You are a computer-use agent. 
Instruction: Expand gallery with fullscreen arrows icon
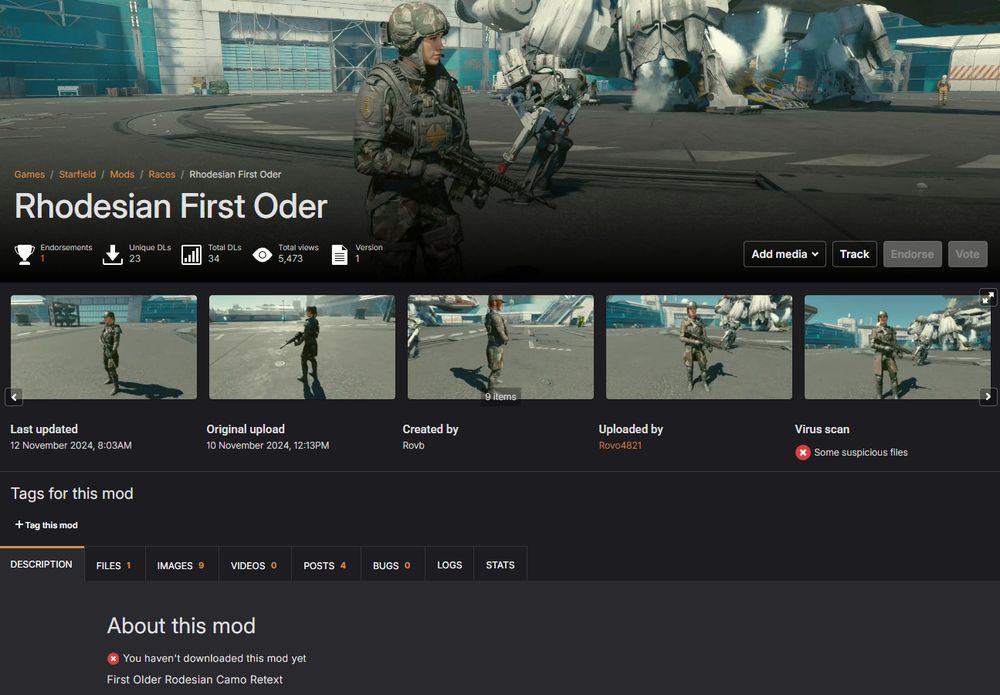[x=988, y=297]
